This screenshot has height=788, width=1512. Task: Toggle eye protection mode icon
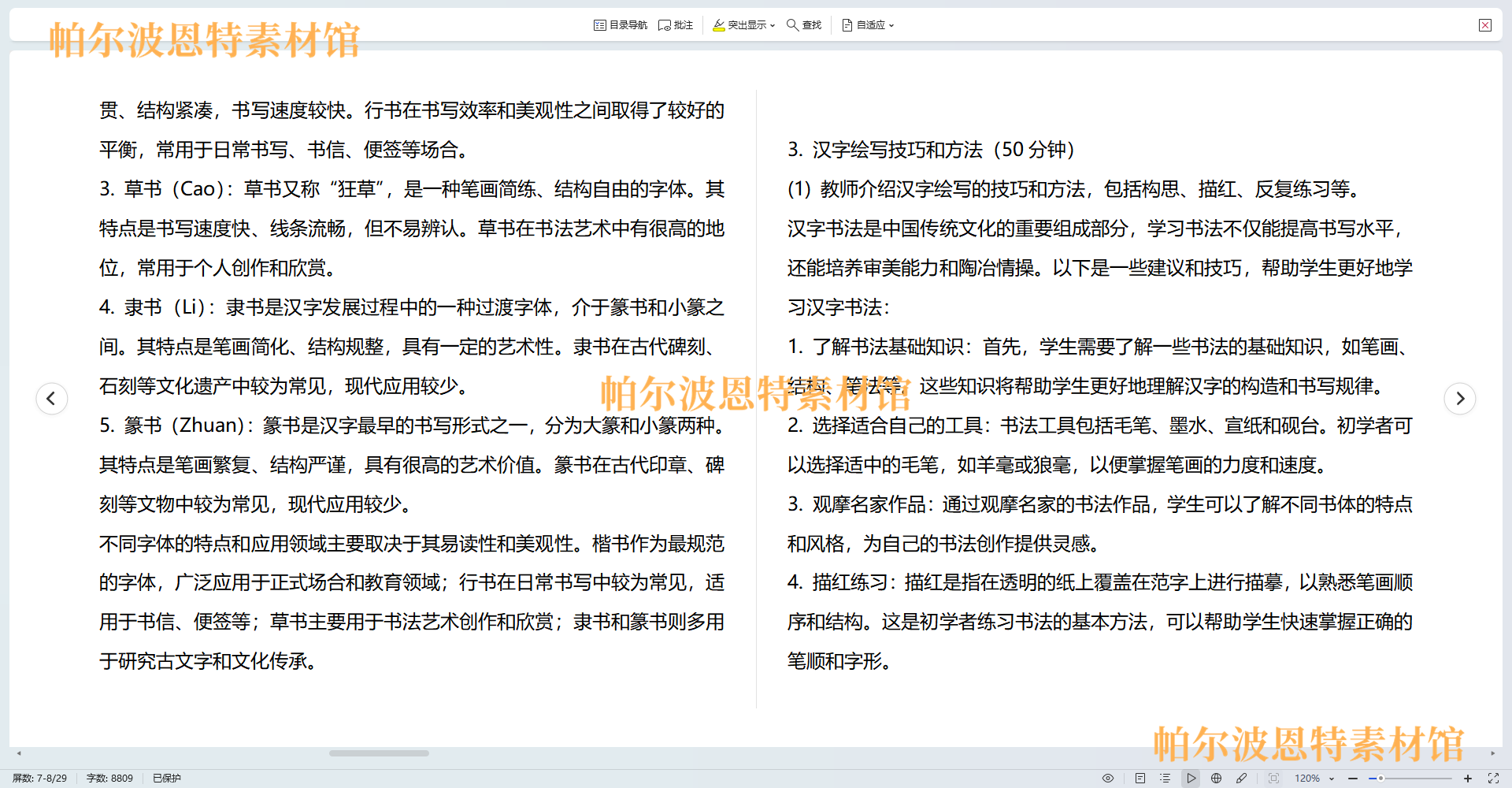click(1108, 778)
